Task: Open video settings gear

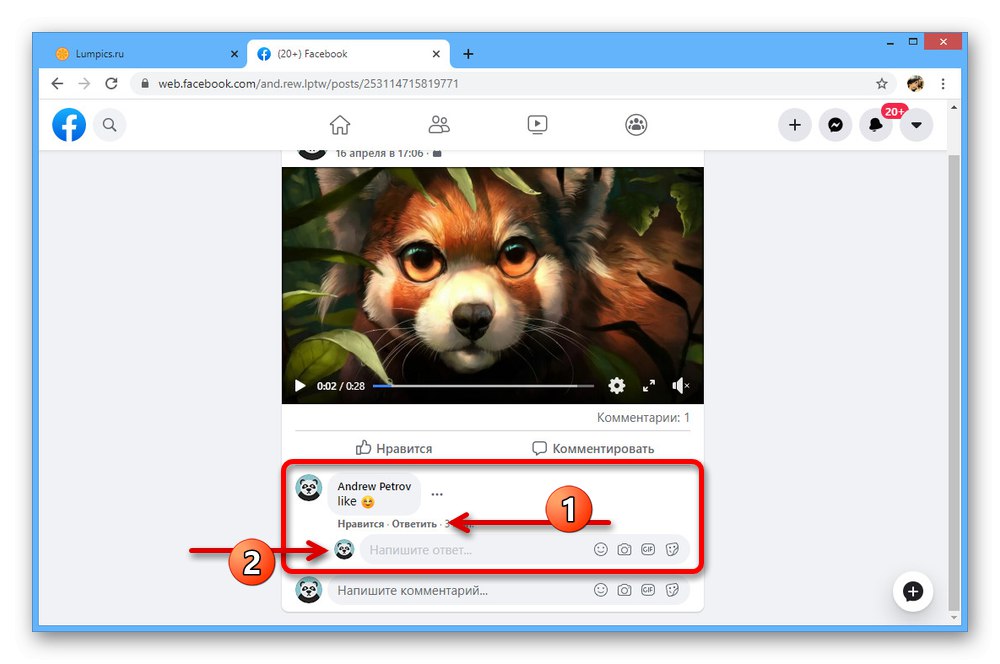Action: (617, 386)
